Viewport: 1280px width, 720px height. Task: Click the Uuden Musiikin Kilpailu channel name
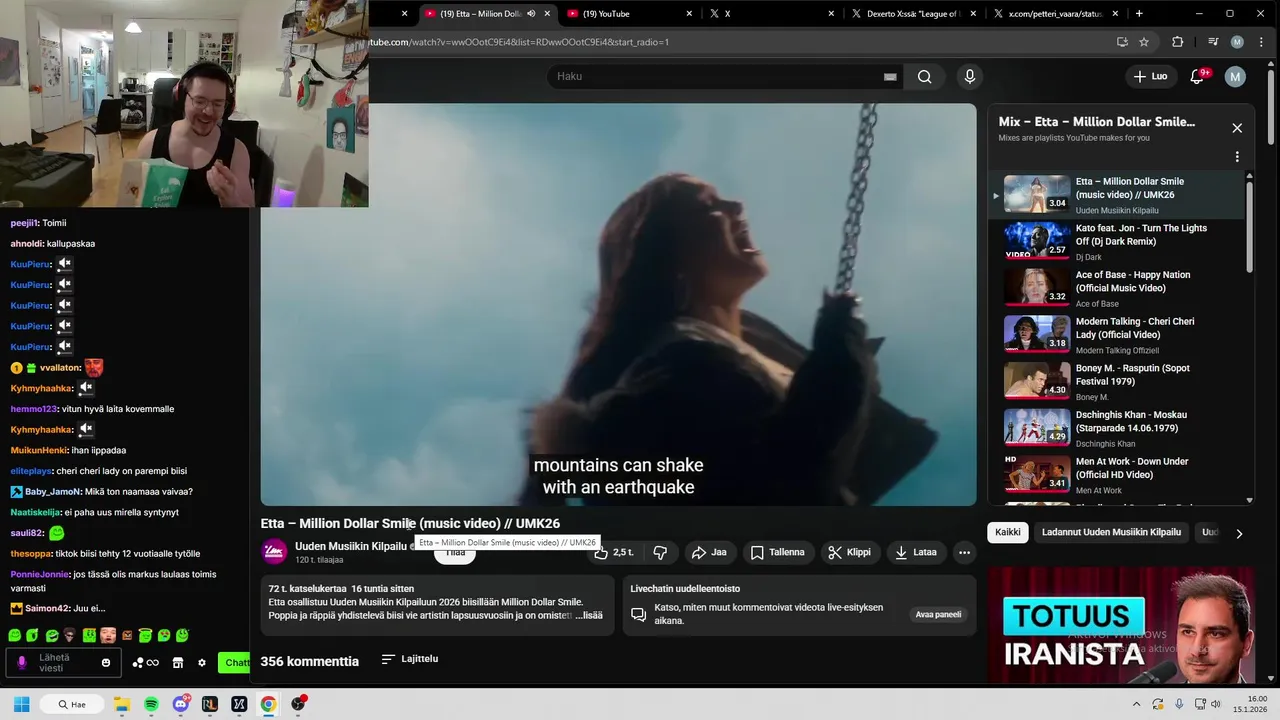pos(351,546)
